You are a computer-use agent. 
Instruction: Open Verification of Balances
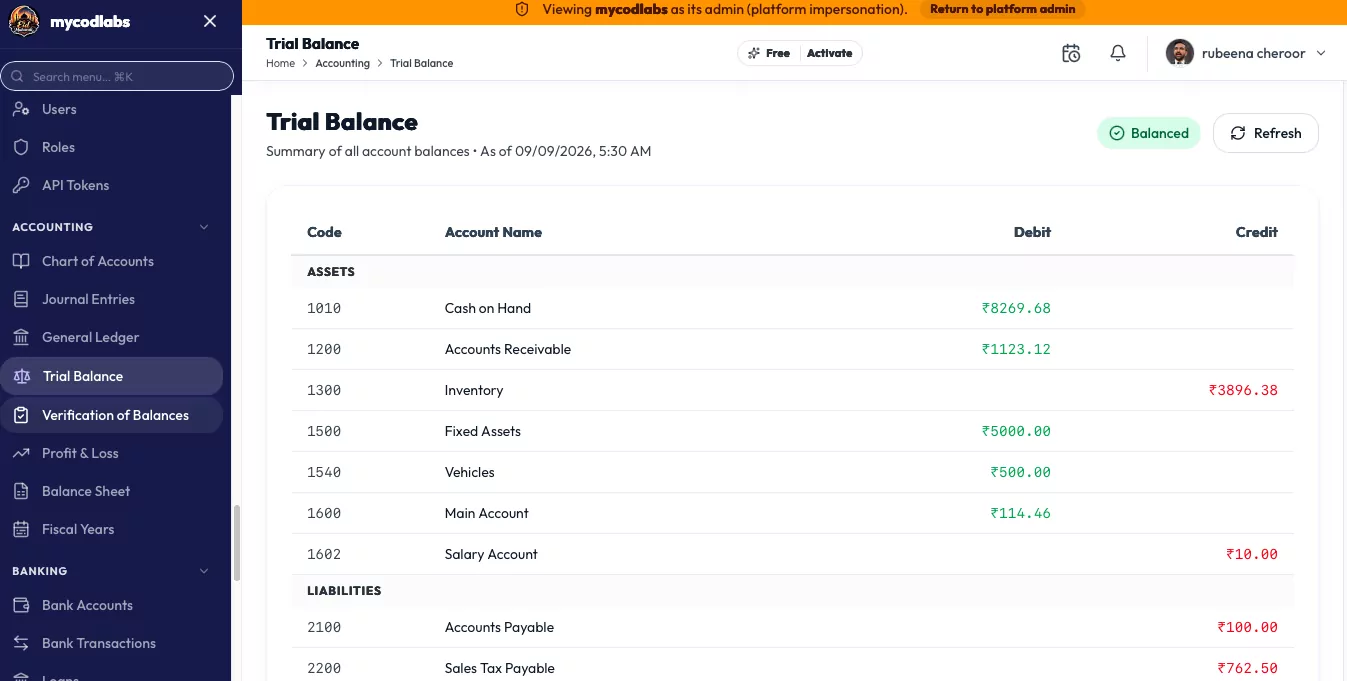pos(112,415)
